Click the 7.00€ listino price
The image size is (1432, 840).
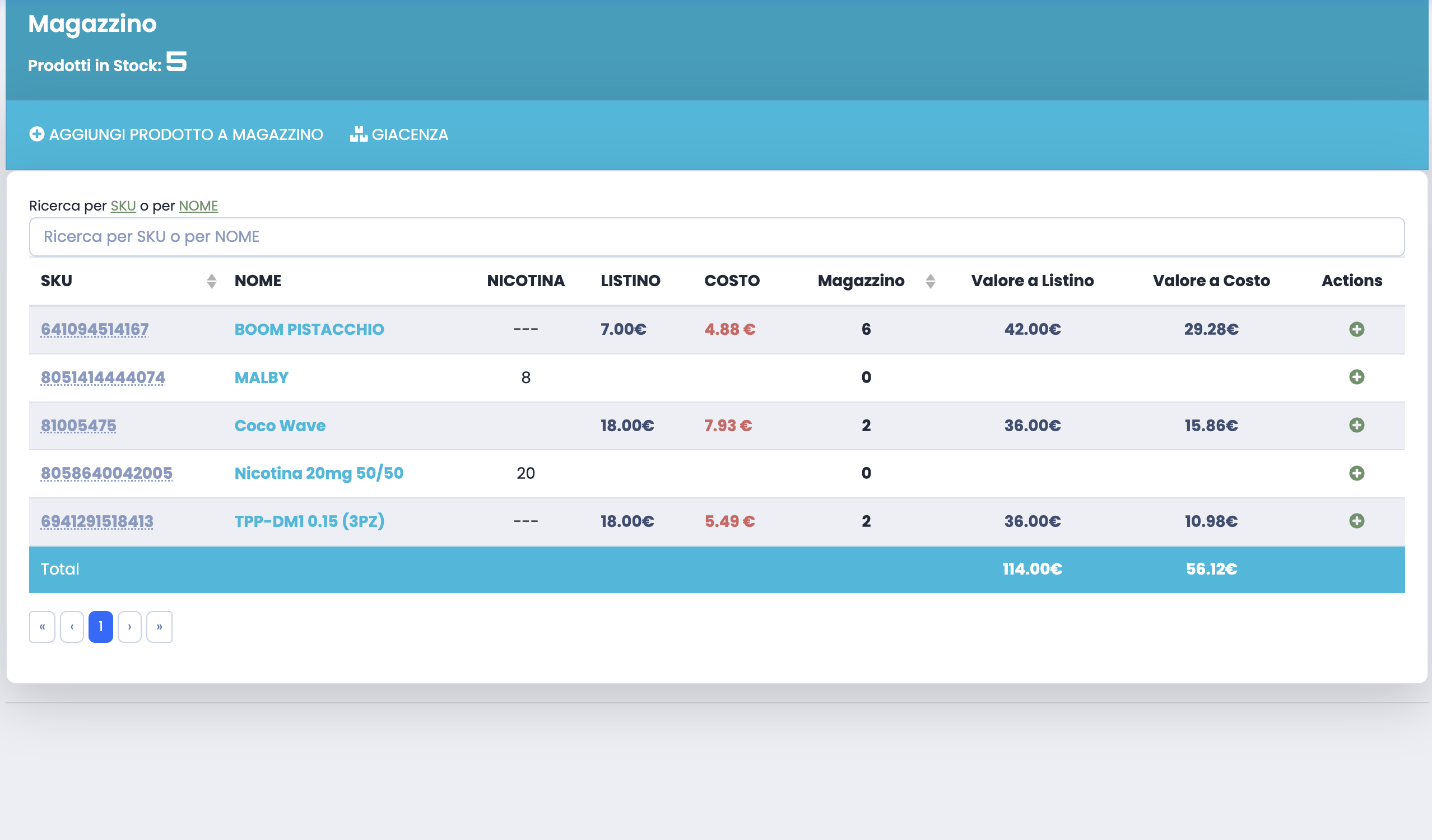[624, 329]
